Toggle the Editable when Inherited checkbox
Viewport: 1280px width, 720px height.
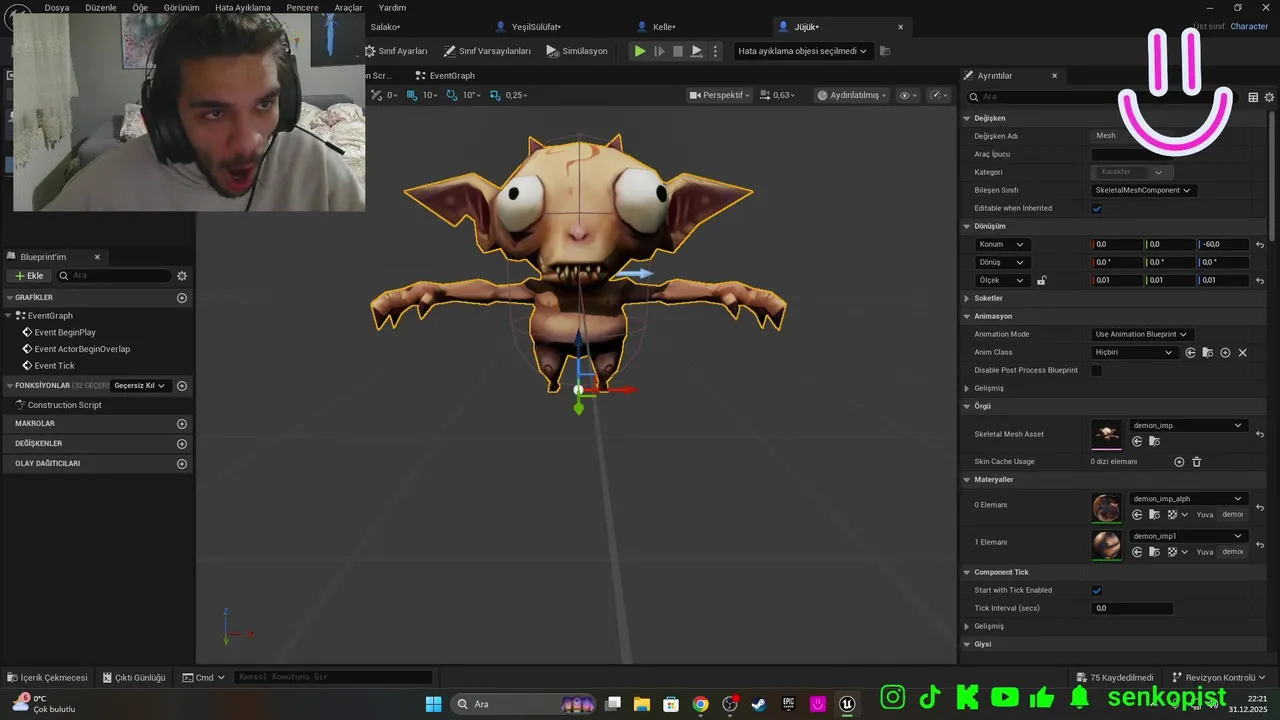click(x=1097, y=208)
